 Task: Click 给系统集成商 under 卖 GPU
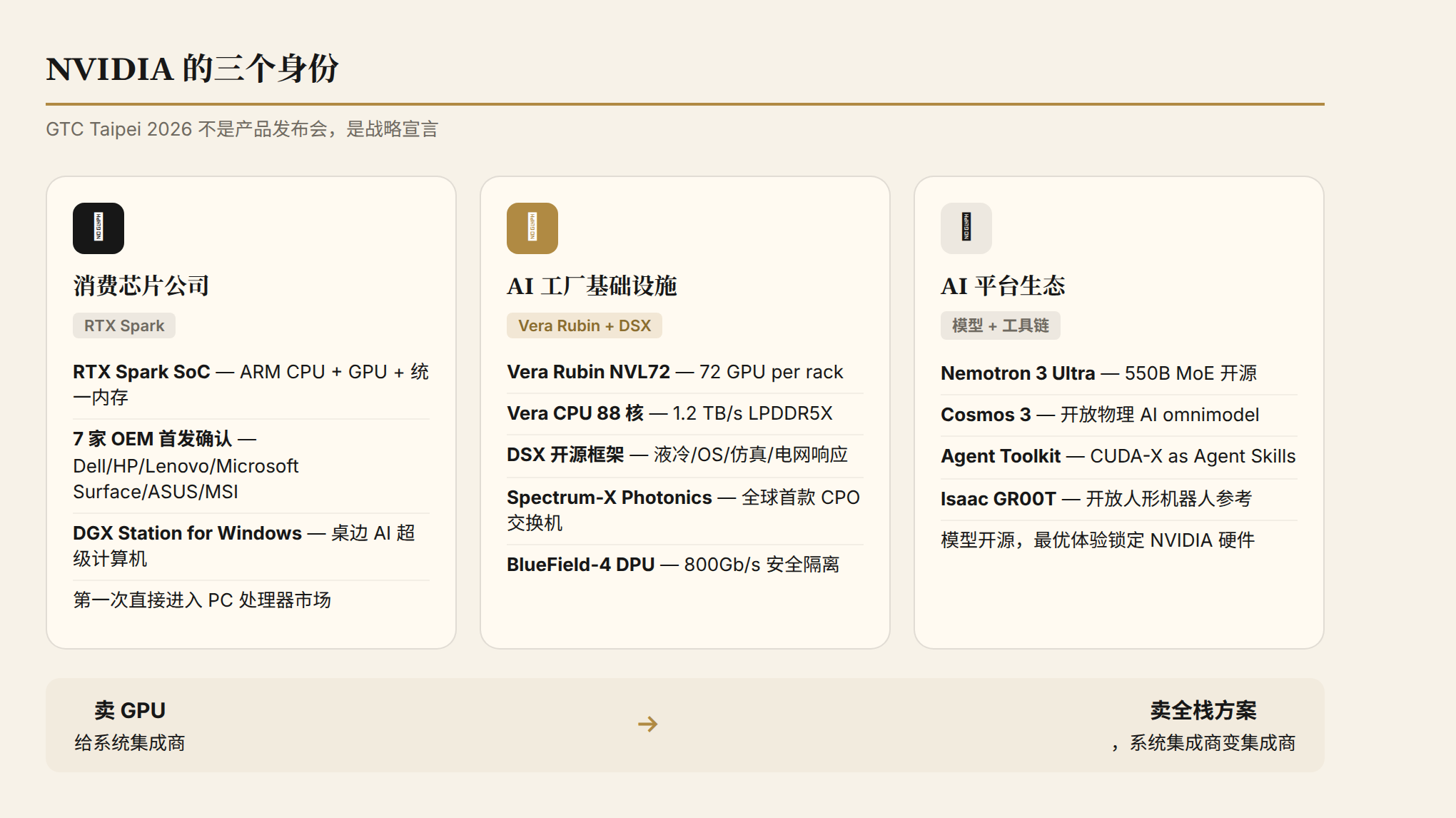coord(130,743)
